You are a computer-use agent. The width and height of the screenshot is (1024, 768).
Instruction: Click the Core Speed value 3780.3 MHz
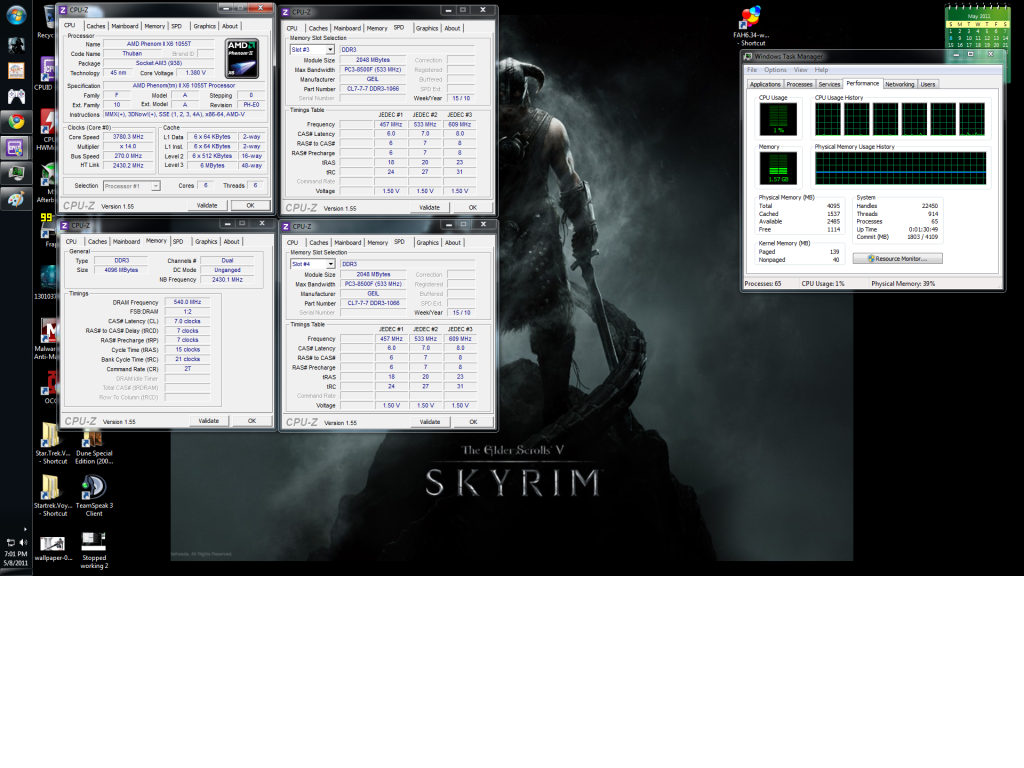coord(127,137)
